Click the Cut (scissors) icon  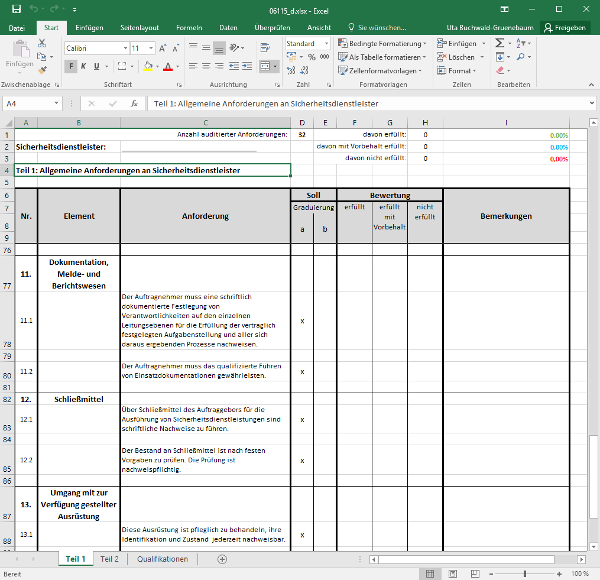42,44
